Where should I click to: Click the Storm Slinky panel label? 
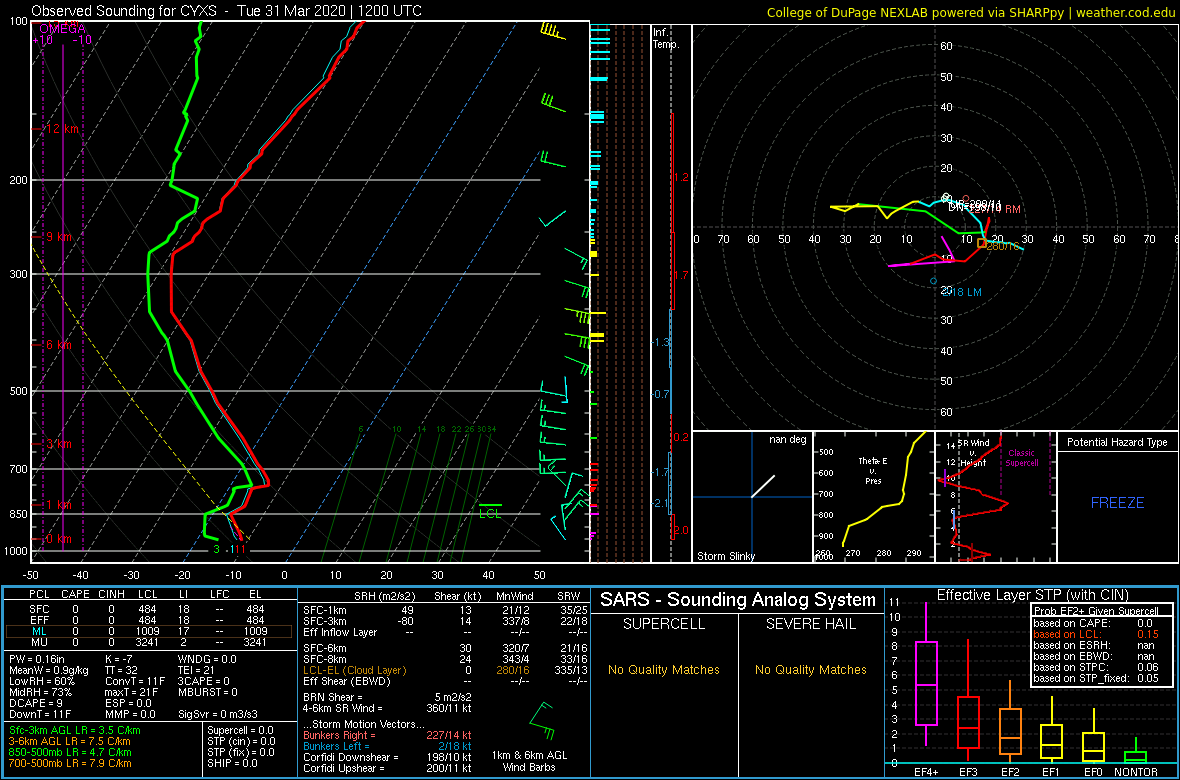pos(725,556)
